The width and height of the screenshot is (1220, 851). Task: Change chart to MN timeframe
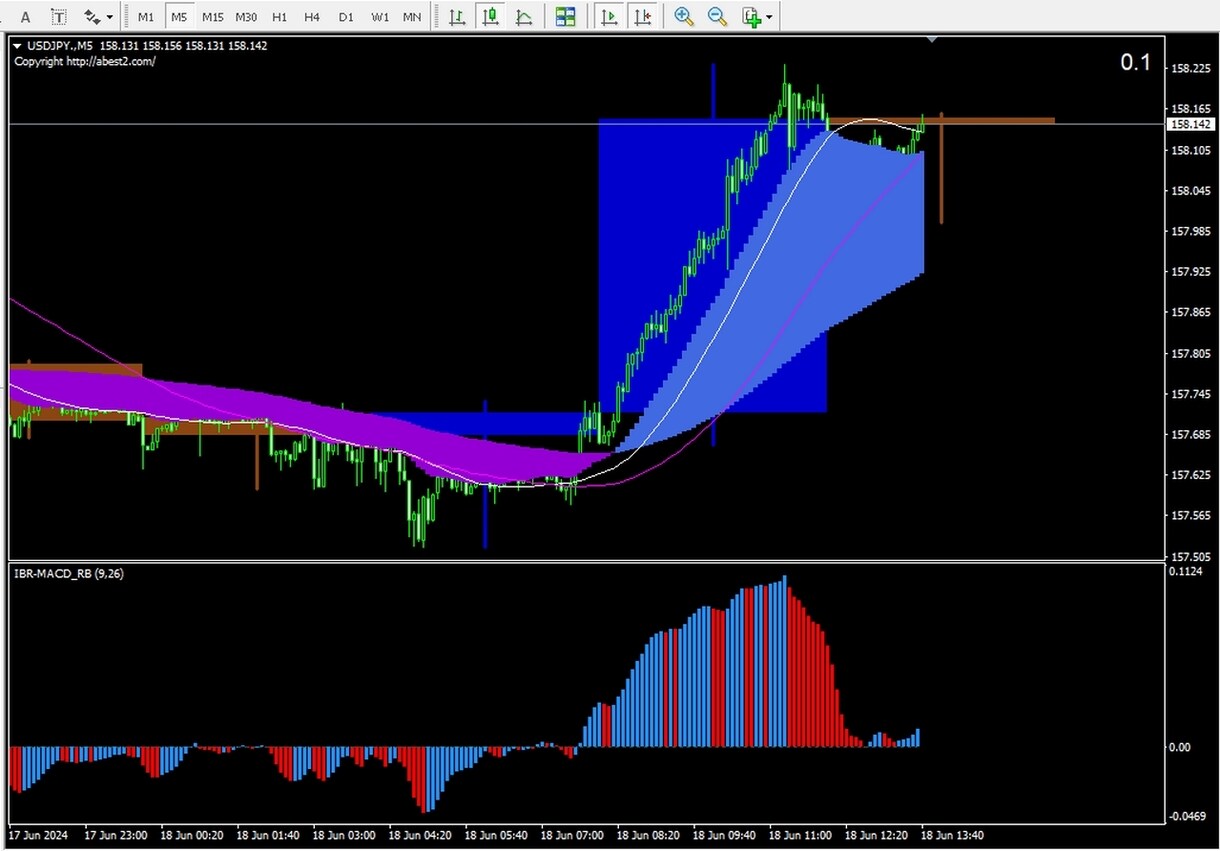click(411, 17)
